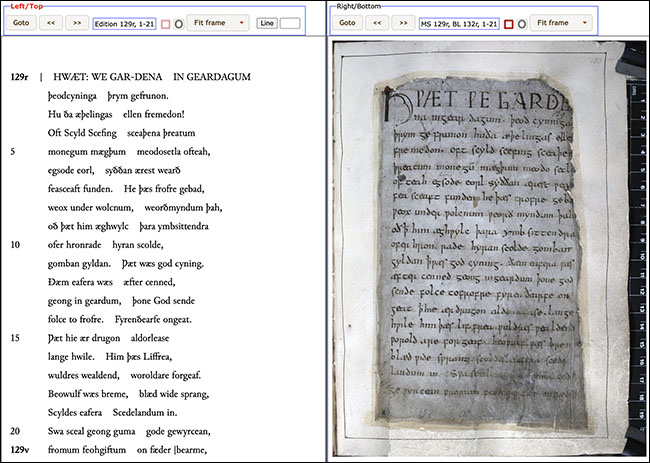
Task: Click the Edition 129r, 1-21 field
Action: pyautogui.click(x=124, y=24)
